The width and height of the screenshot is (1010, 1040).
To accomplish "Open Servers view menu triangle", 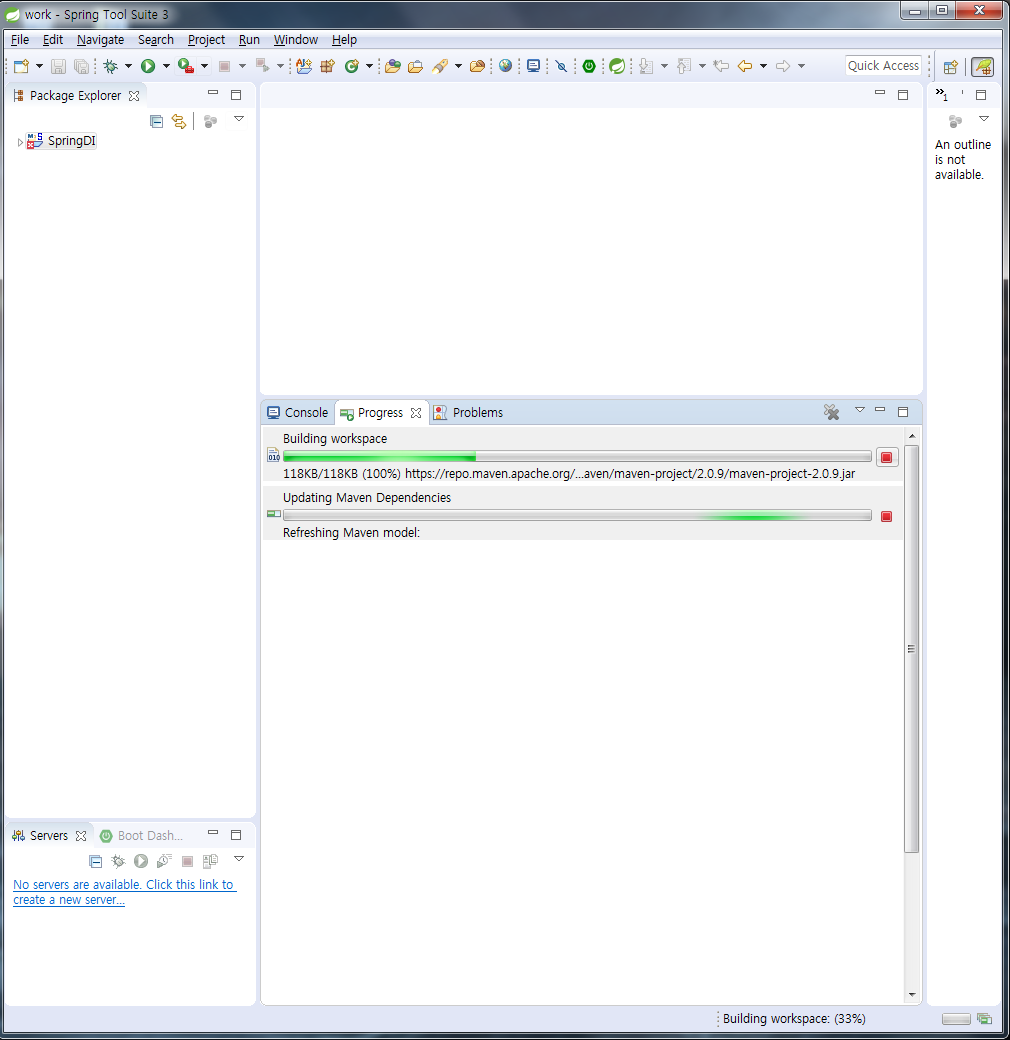I will tap(239, 859).
